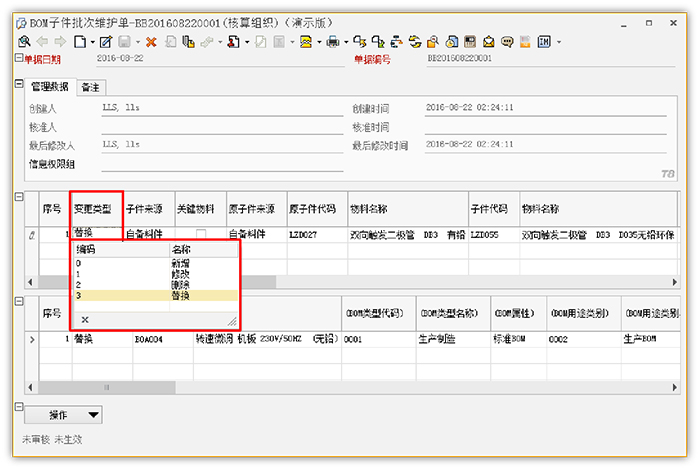Click the printer icon in toolbar

331,42
